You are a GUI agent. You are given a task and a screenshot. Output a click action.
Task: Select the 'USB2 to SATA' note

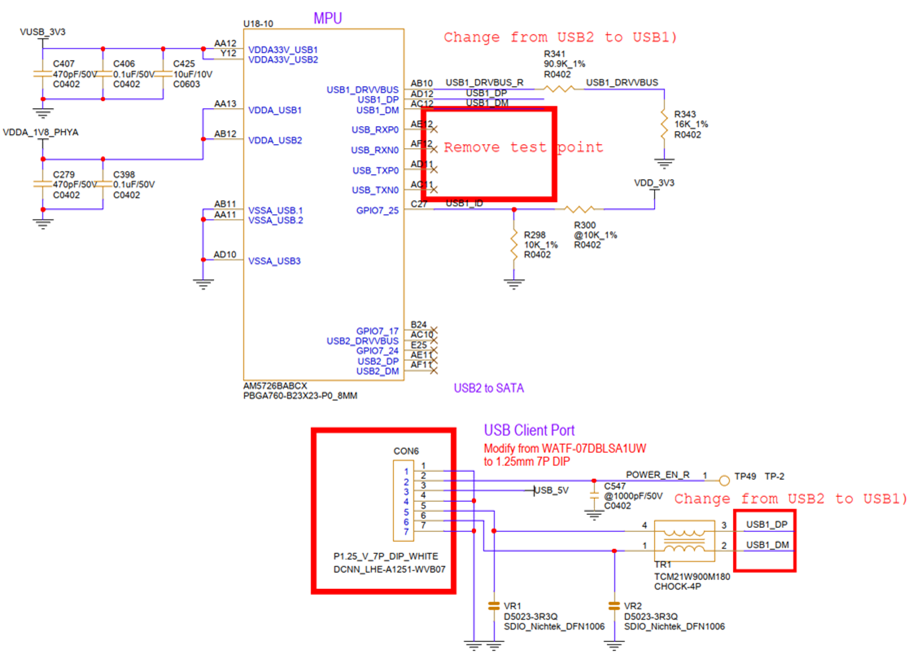point(489,388)
